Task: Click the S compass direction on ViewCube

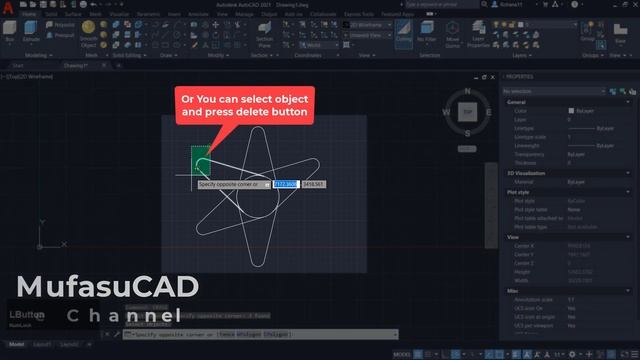Action: click(467, 133)
